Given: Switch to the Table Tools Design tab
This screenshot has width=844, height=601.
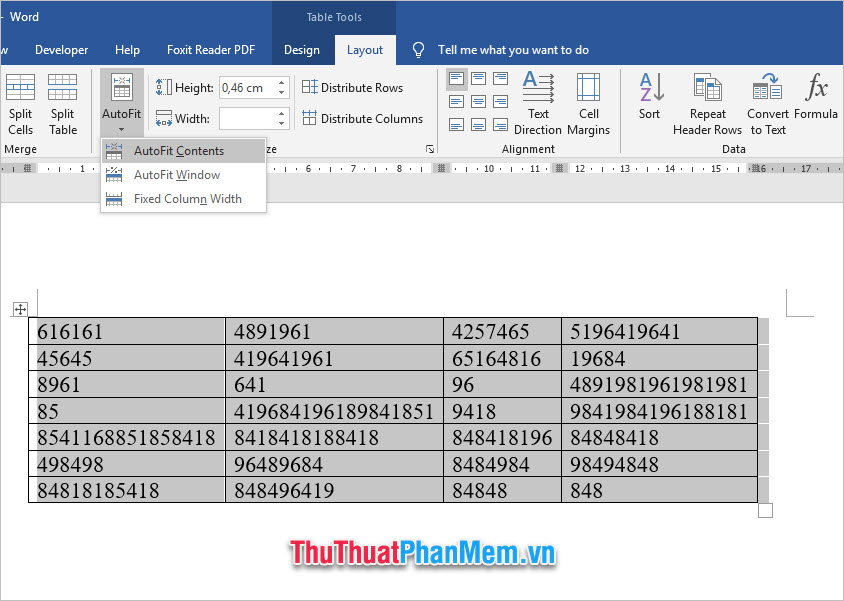Looking at the screenshot, I should coord(302,50).
